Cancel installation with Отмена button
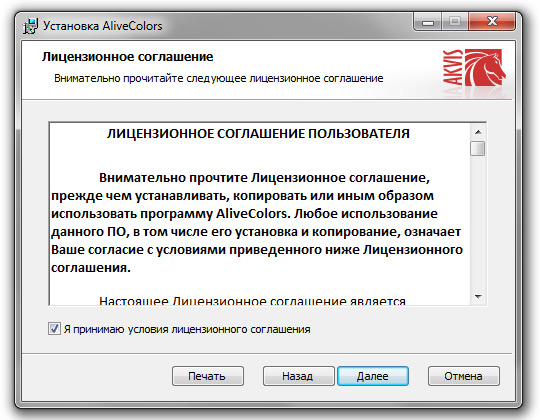 464,376
